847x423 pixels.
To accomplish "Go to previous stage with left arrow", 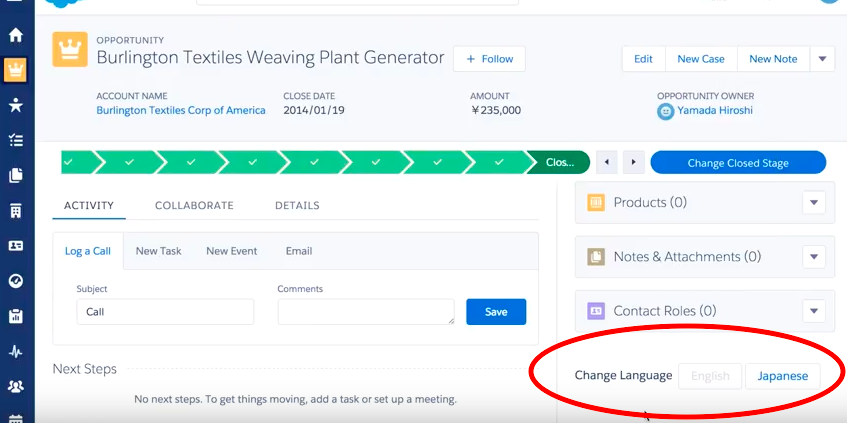I will [607, 163].
